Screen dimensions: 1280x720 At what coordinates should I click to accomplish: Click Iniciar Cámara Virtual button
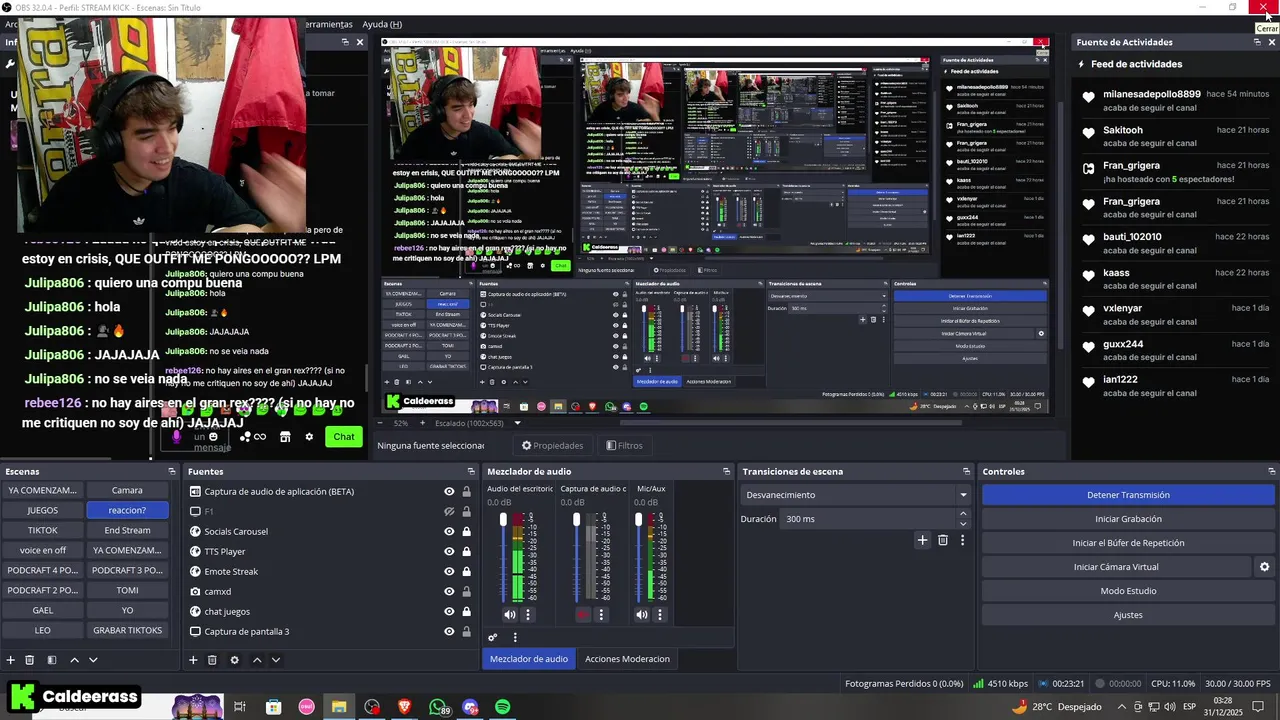(1116, 567)
